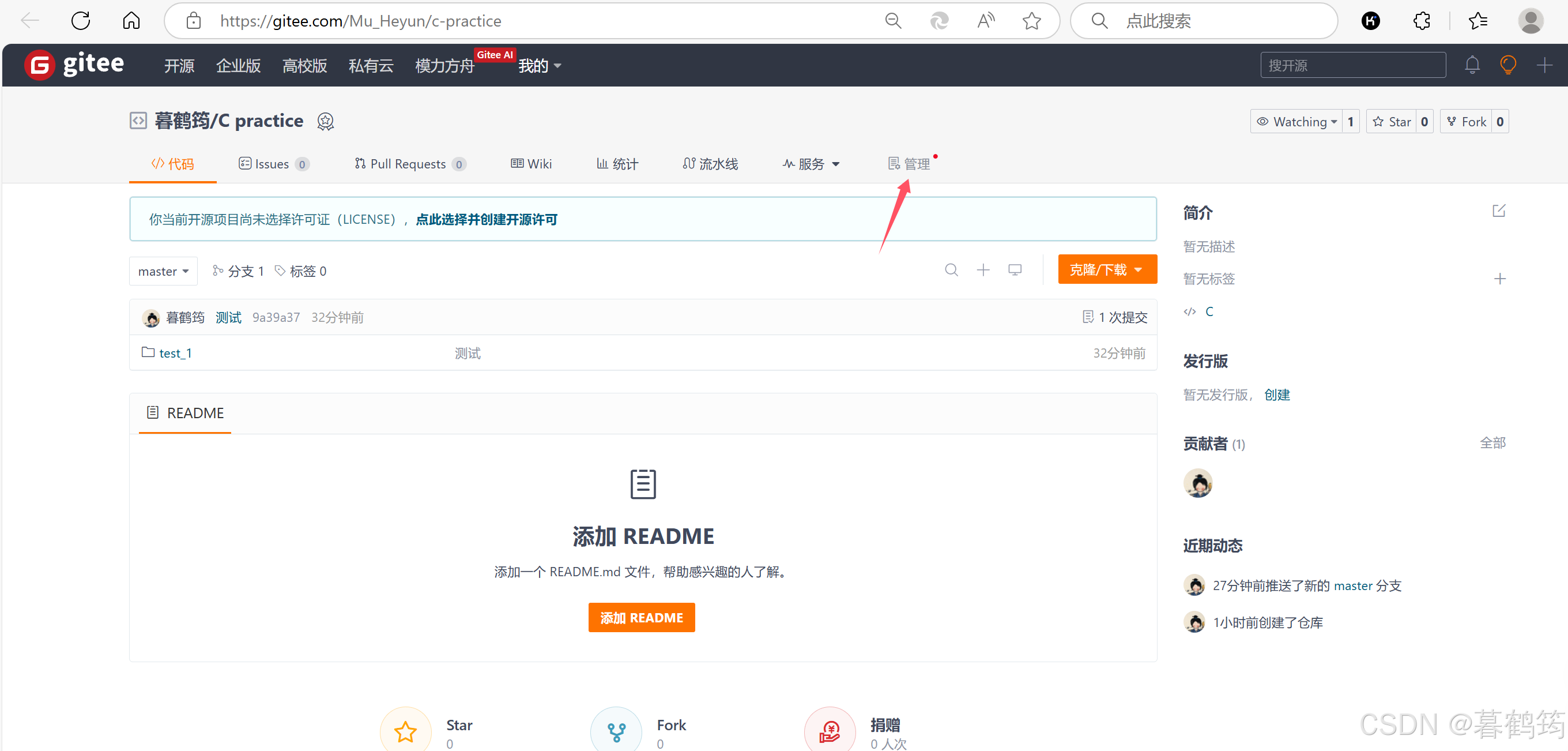Click the orange lightbulb icon in header

[x=1507, y=65]
